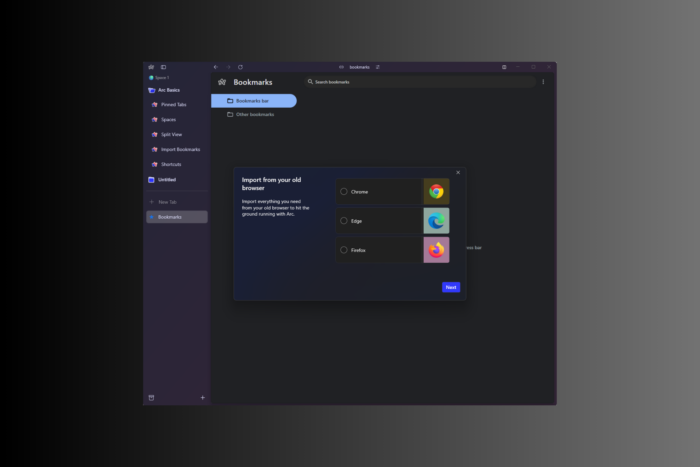Close the import browser dialog
Screen dimensions: 700x467
click(x=458, y=172)
